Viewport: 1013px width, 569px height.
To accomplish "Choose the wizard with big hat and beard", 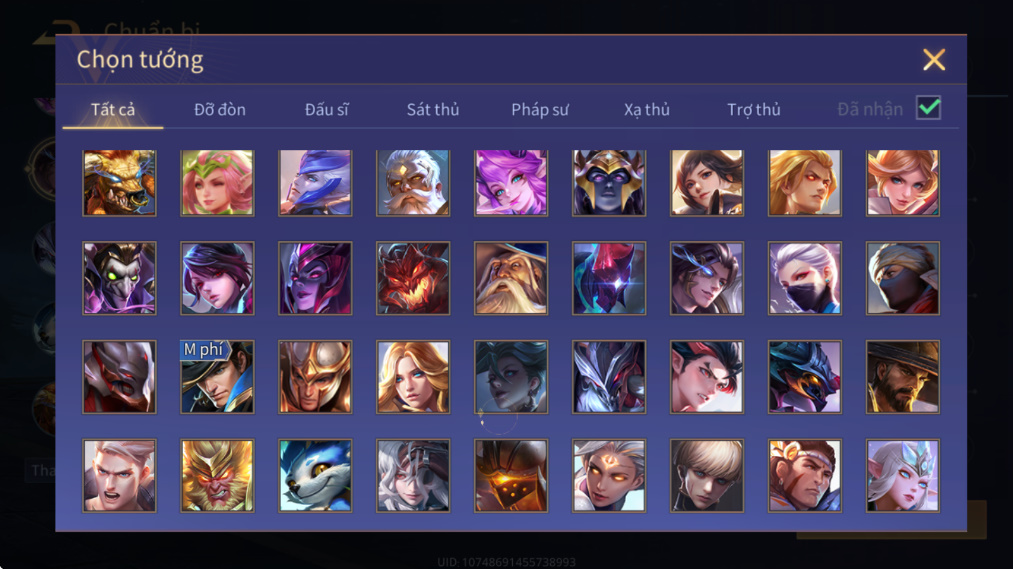I will tap(511, 278).
